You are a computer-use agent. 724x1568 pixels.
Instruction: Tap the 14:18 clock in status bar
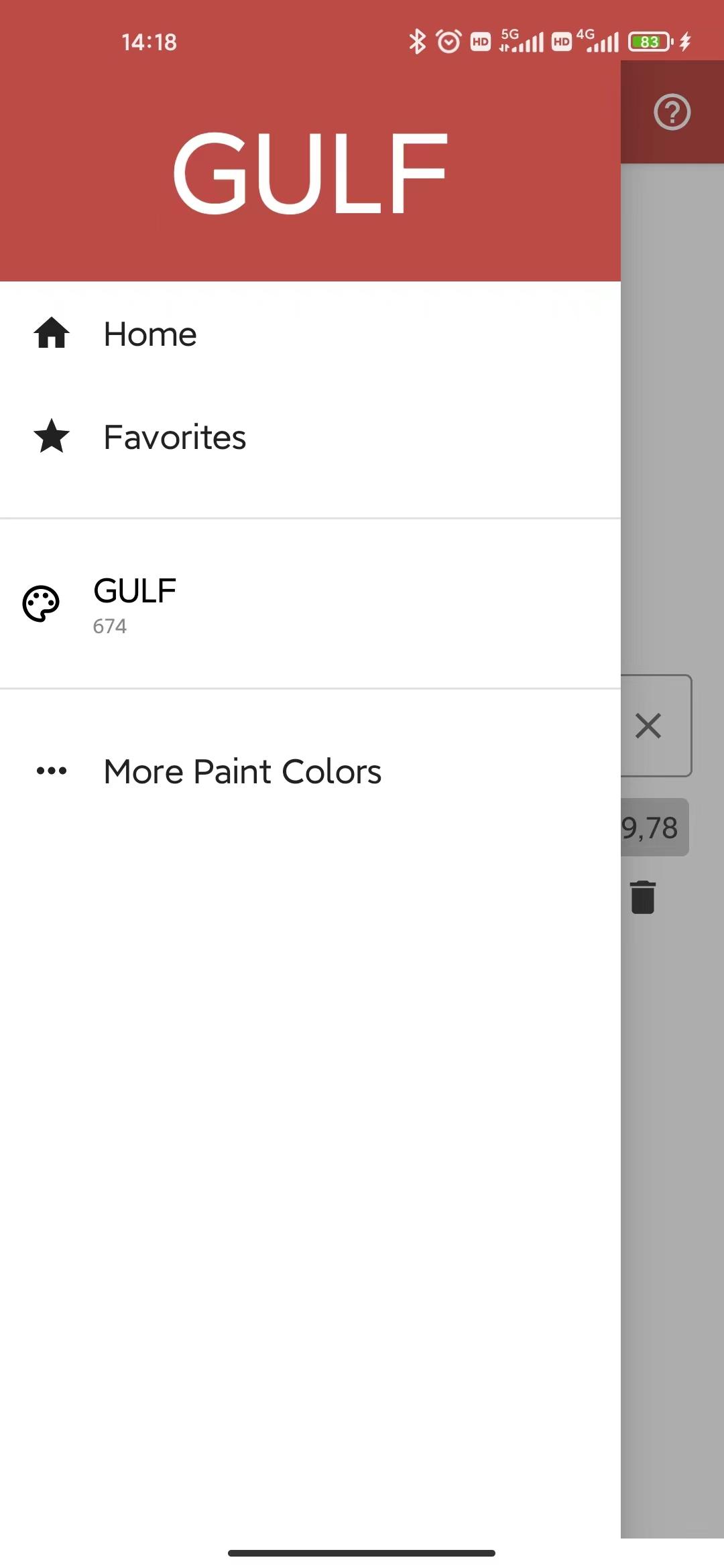[149, 42]
